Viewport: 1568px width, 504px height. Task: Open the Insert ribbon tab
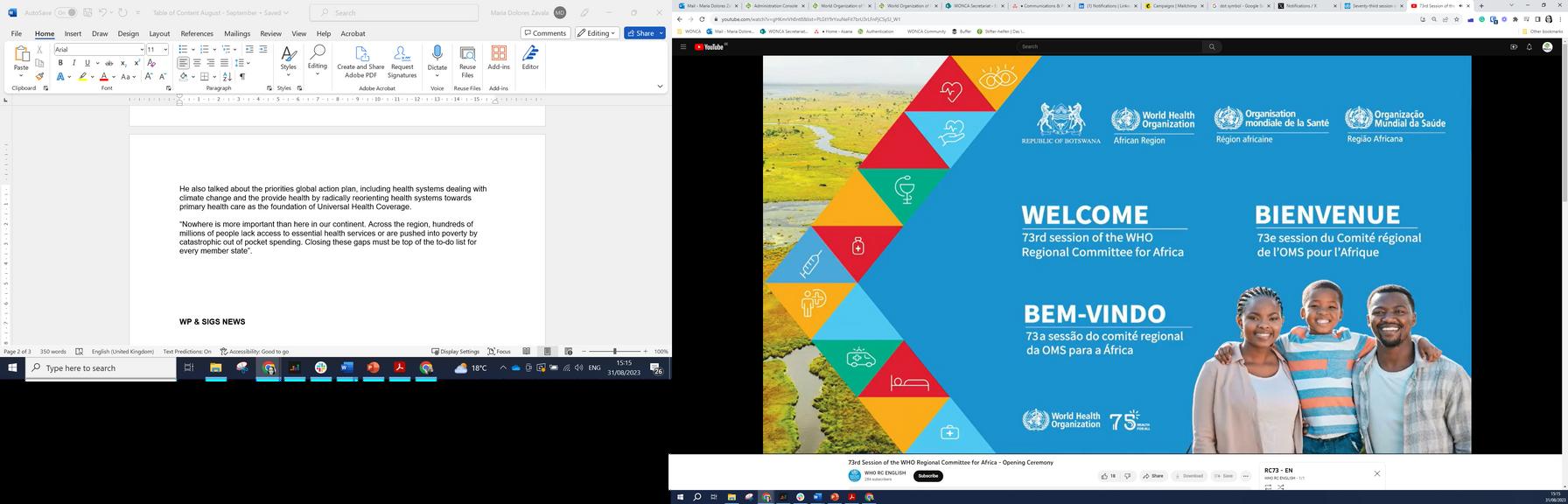[73, 33]
